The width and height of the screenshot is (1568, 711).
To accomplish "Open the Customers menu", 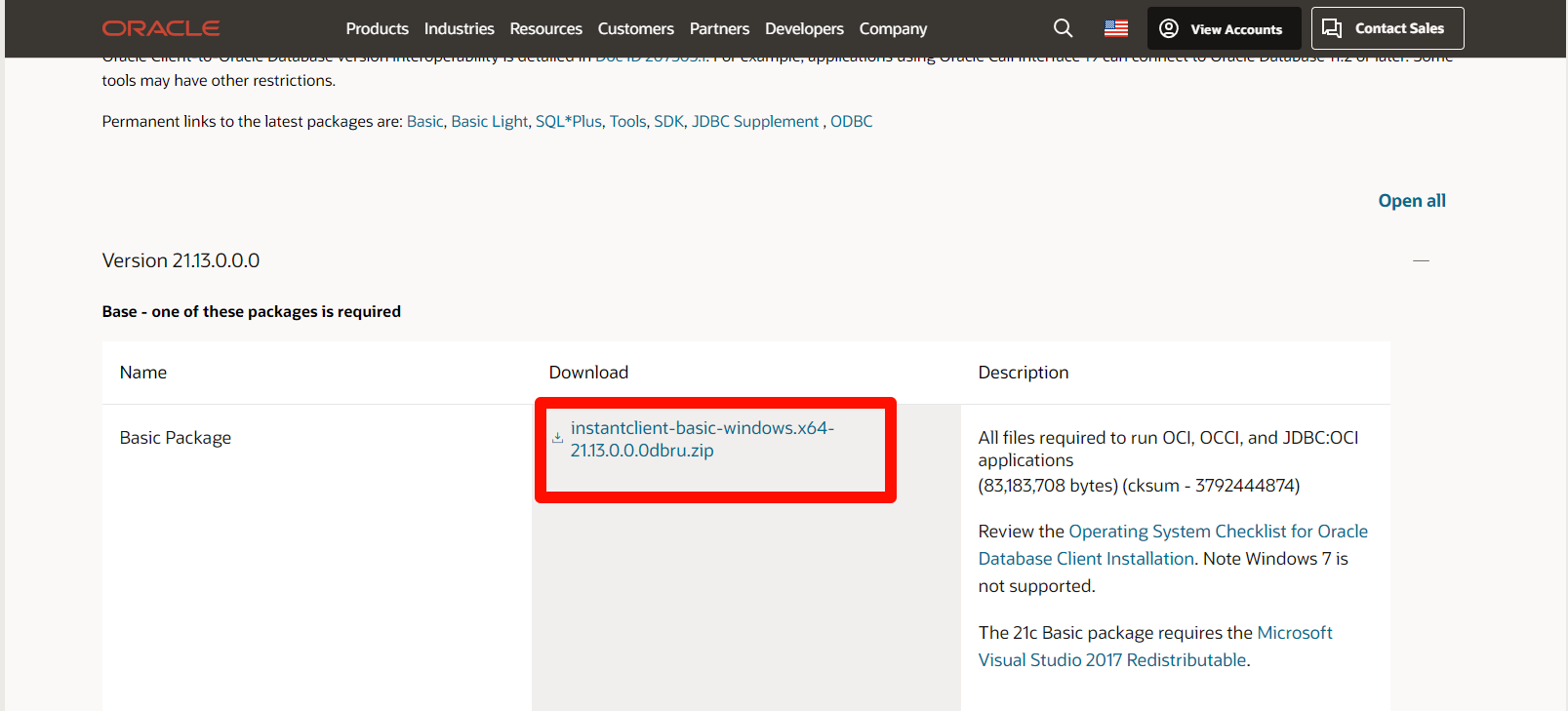I will pyautogui.click(x=636, y=29).
